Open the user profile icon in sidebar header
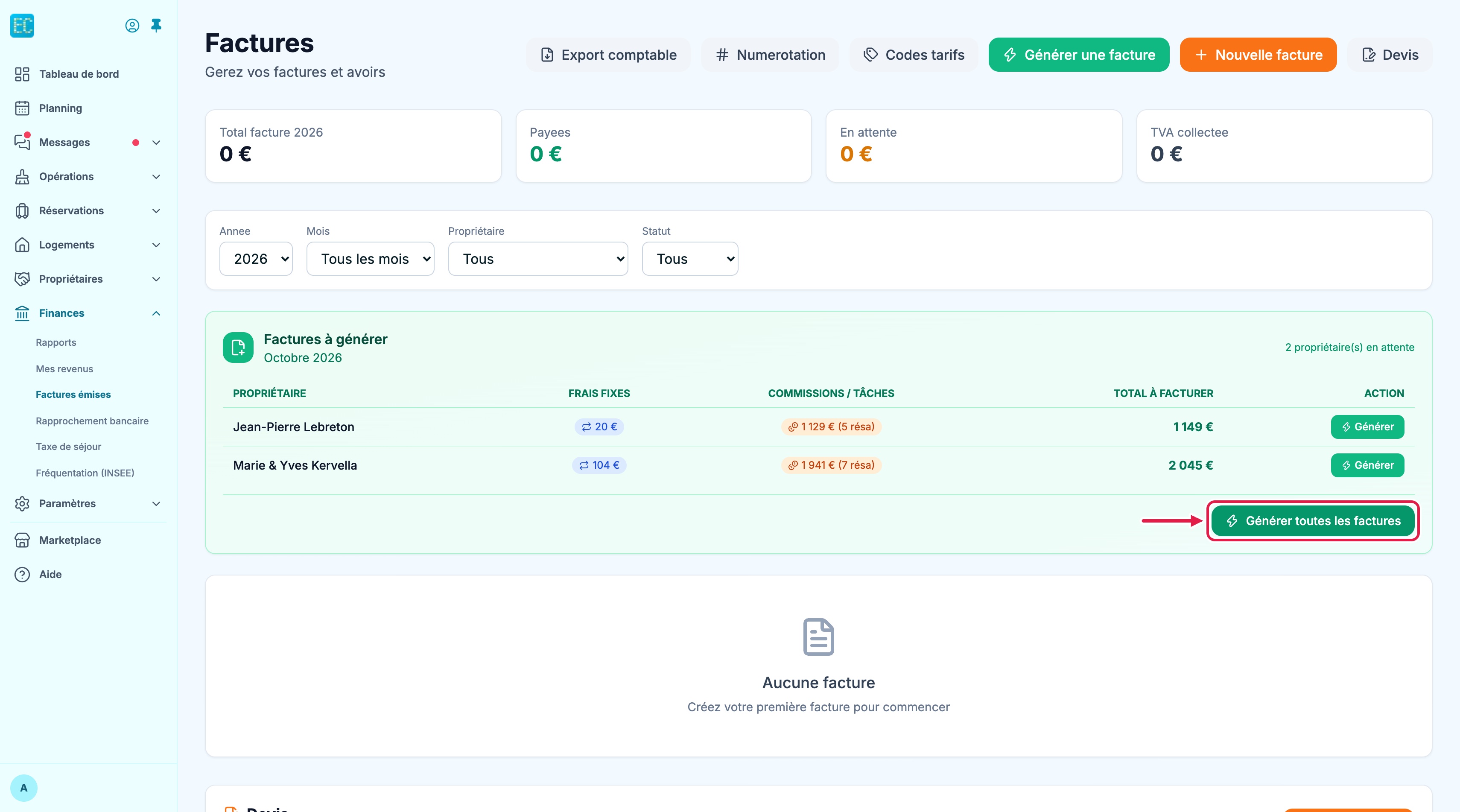 (132, 26)
